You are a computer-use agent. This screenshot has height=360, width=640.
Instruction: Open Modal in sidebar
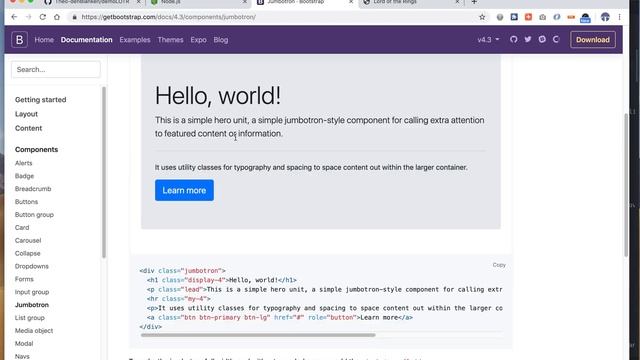coord(24,343)
